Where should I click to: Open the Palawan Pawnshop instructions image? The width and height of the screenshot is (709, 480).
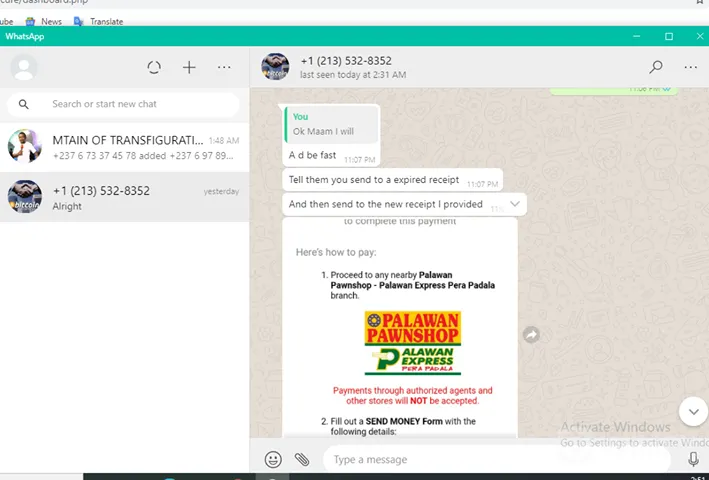coord(400,327)
